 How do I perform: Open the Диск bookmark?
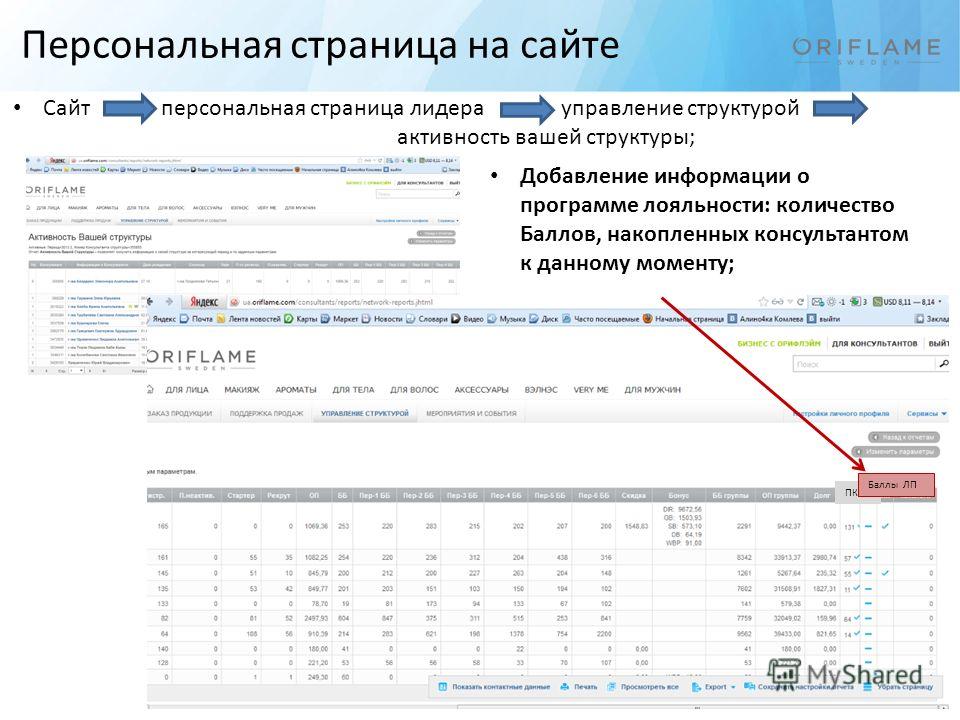[544, 319]
